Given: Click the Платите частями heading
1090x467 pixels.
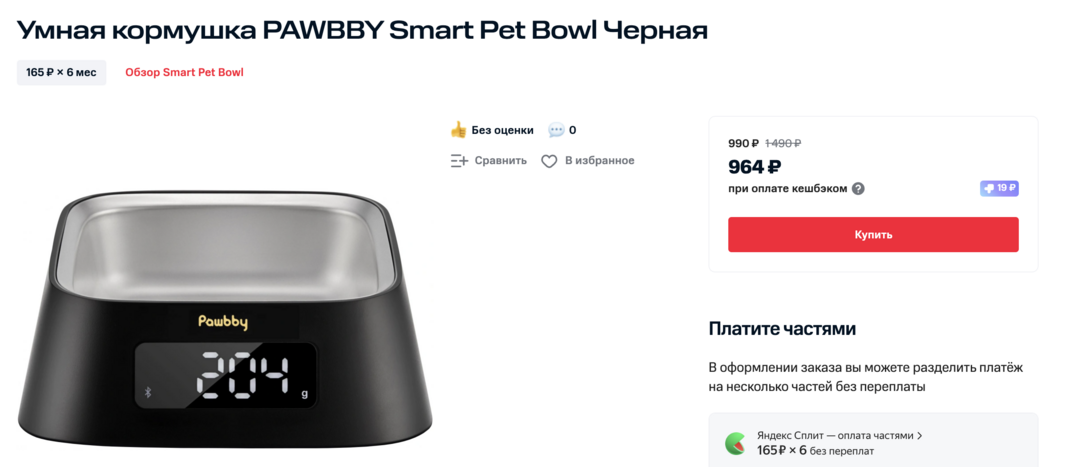Looking at the screenshot, I should point(782,329).
